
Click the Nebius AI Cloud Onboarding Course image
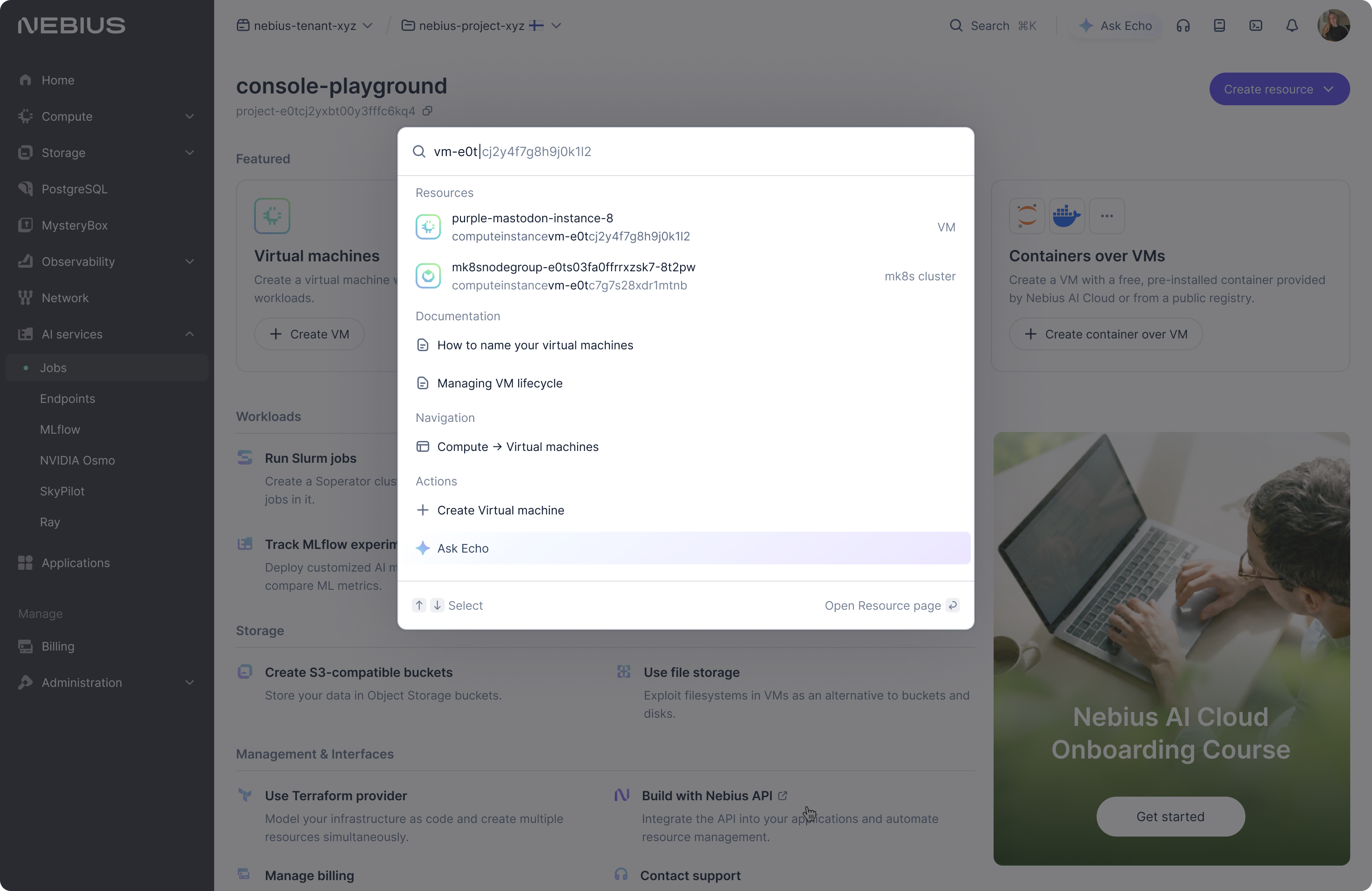pos(1171,648)
